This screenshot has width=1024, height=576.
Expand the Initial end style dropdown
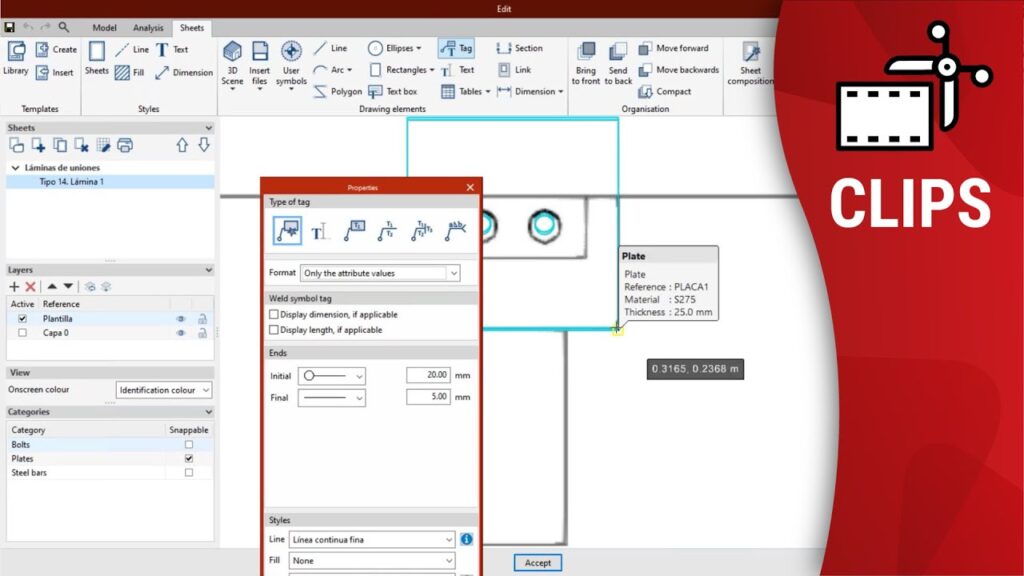[x=332, y=375]
